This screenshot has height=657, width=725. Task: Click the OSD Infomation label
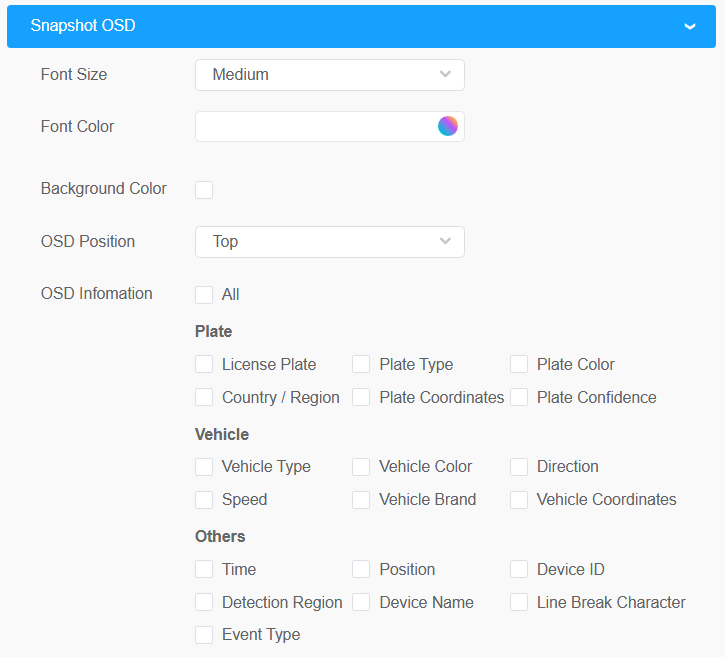pyautogui.click(x=97, y=294)
